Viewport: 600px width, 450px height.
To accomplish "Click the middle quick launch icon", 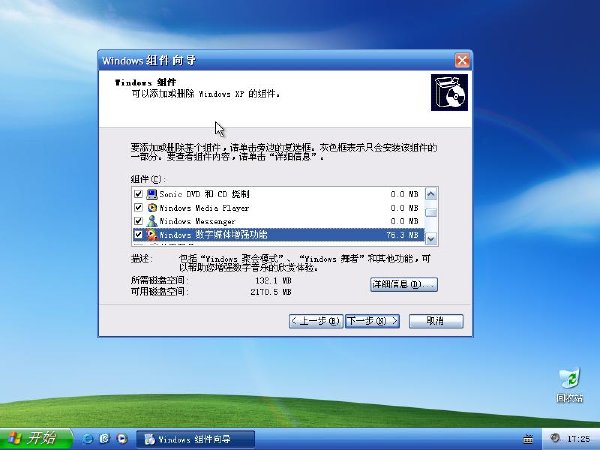I will (104, 439).
